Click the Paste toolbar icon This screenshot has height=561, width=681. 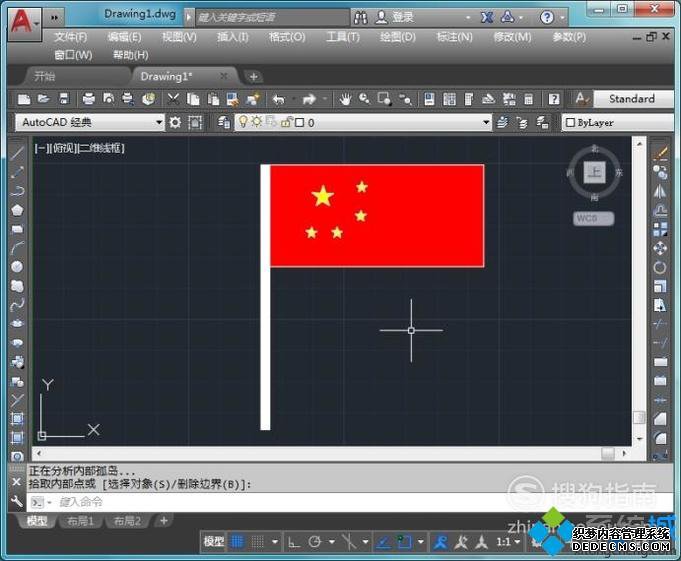(x=213, y=99)
